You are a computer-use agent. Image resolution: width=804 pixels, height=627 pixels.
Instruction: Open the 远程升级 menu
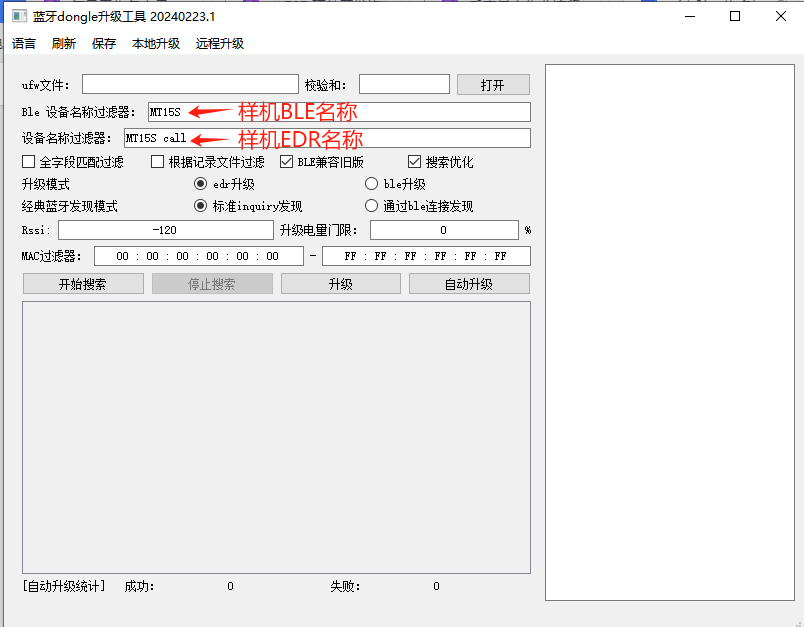(219, 44)
